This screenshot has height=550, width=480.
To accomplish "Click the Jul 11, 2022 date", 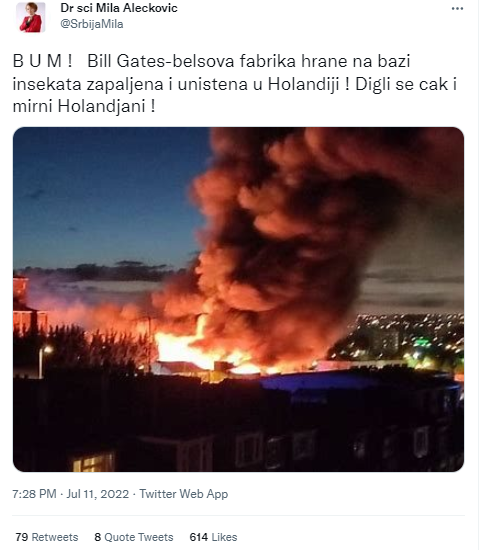I will click(x=98, y=494).
